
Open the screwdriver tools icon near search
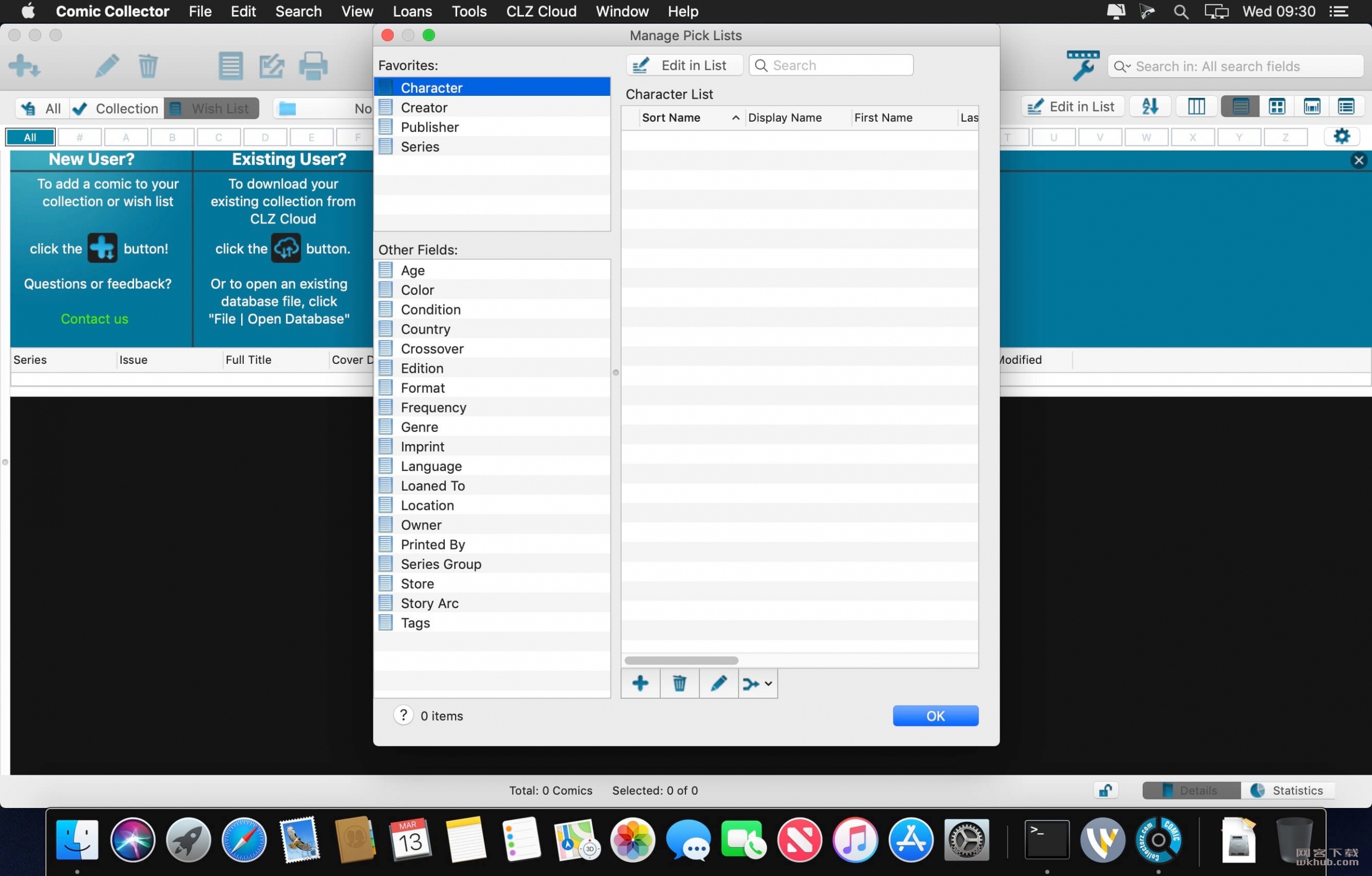1083,65
